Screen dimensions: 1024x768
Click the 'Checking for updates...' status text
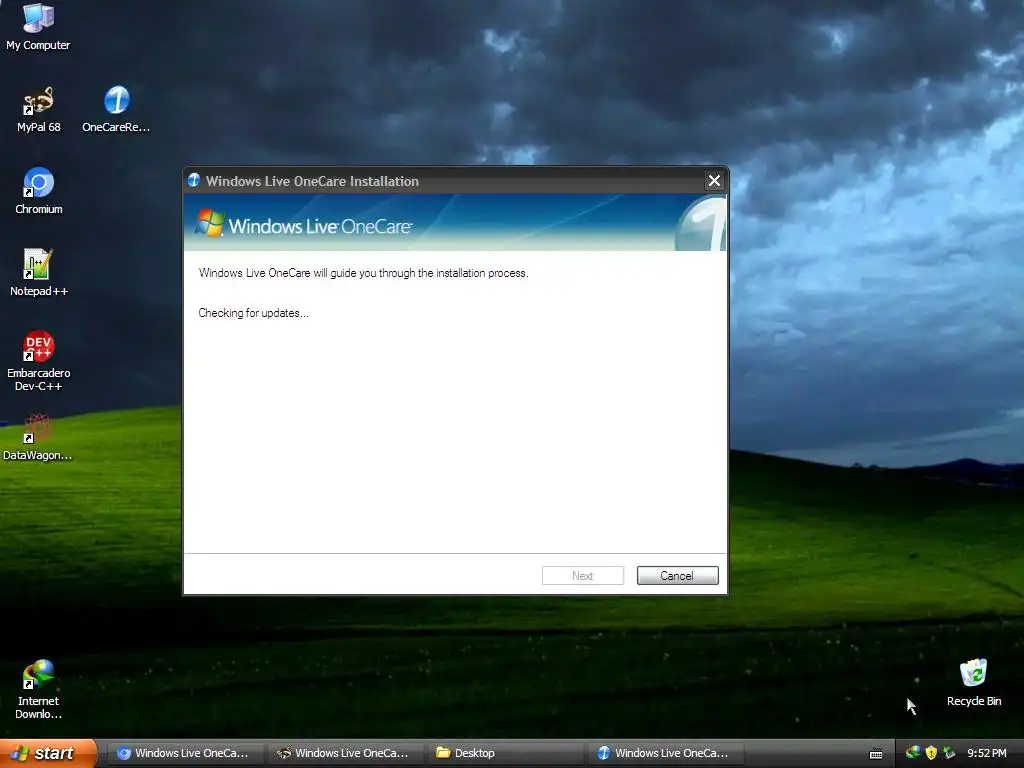(x=253, y=313)
